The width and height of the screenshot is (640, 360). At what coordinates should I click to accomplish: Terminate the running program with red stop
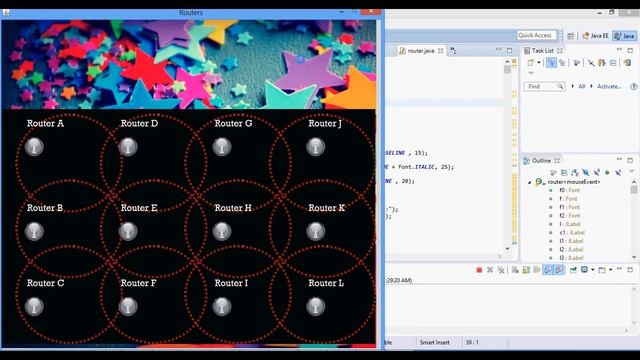coord(479,270)
